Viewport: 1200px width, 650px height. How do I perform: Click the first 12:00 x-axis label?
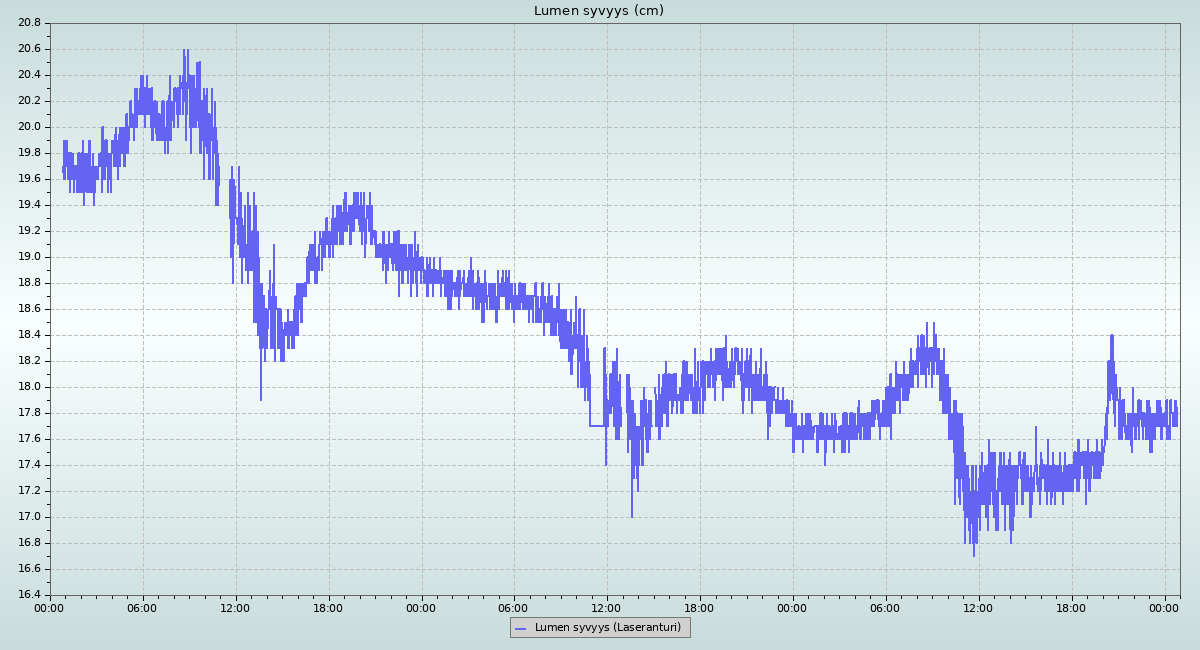[235, 607]
